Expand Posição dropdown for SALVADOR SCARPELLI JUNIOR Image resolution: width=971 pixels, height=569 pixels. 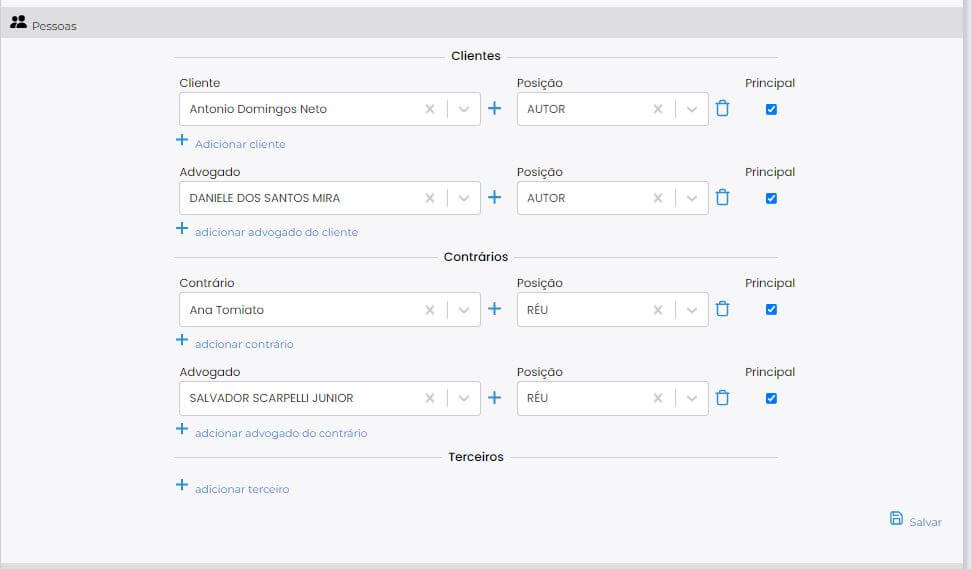tap(692, 398)
